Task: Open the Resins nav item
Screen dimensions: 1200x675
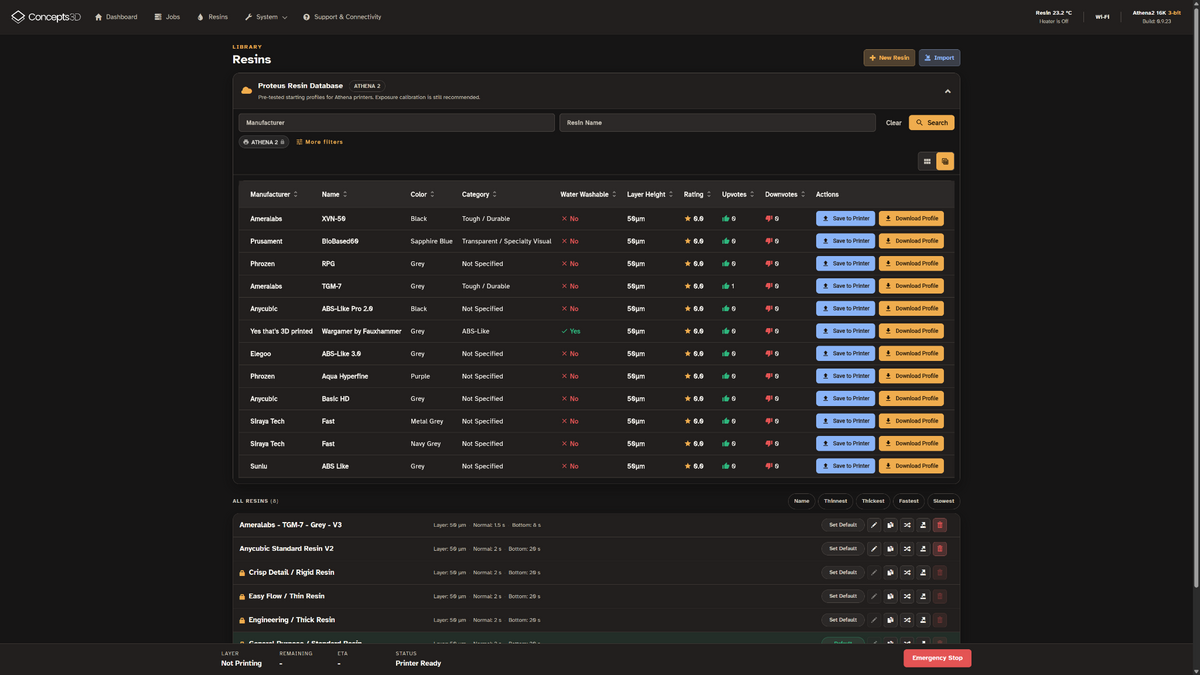Action: [x=212, y=17]
